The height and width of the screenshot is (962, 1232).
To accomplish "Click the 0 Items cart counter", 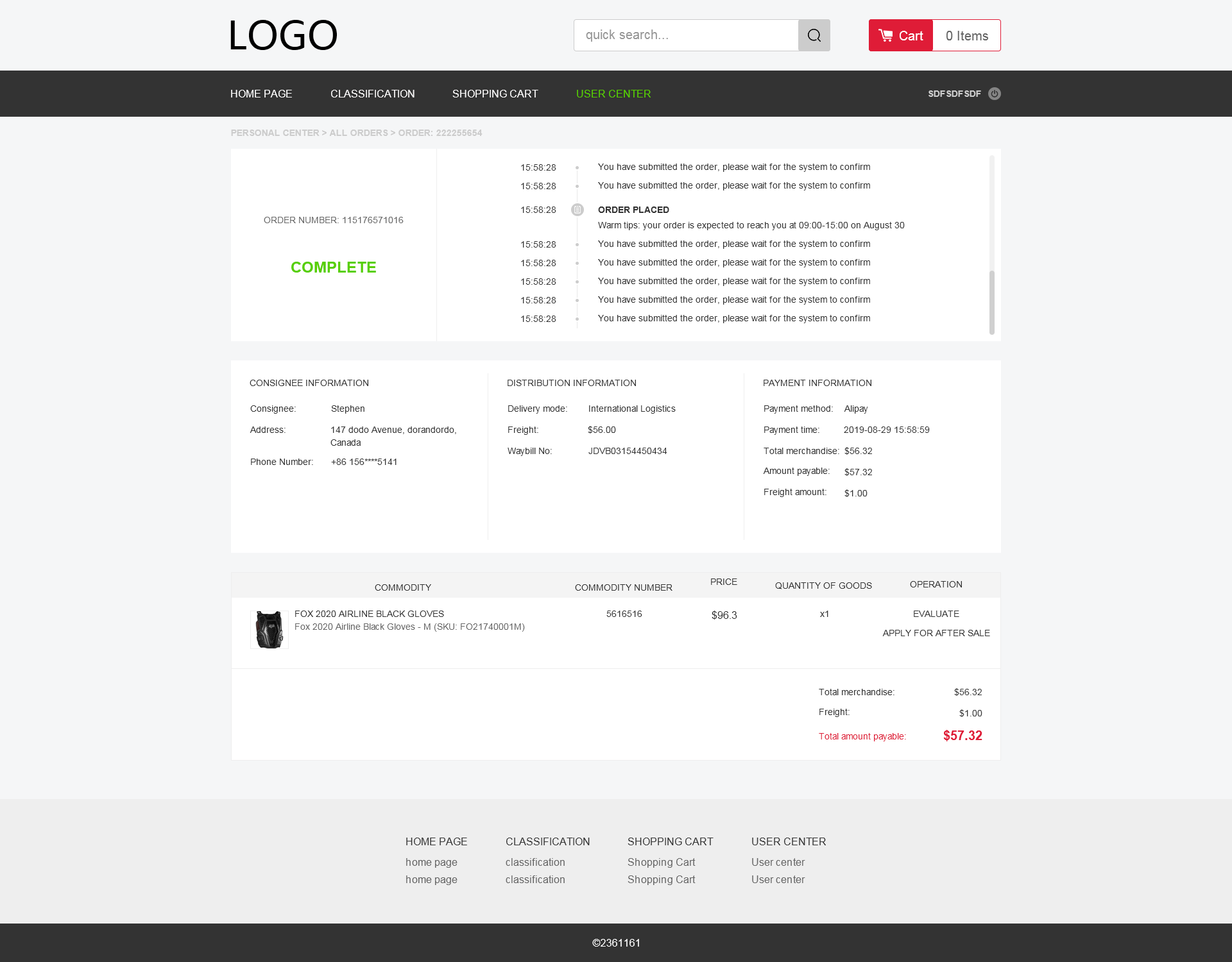I will click(x=966, y=36).
